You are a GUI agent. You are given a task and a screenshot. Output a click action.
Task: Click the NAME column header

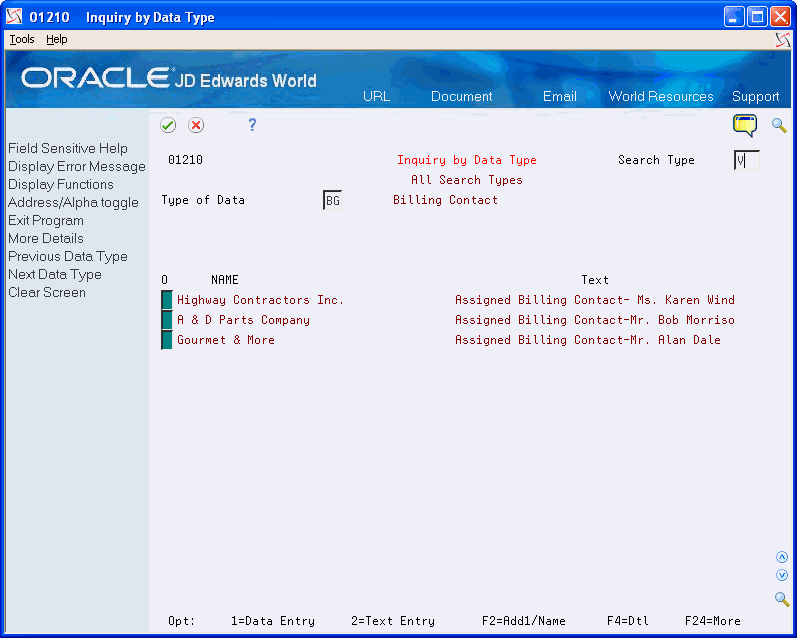tap(225, 280)
